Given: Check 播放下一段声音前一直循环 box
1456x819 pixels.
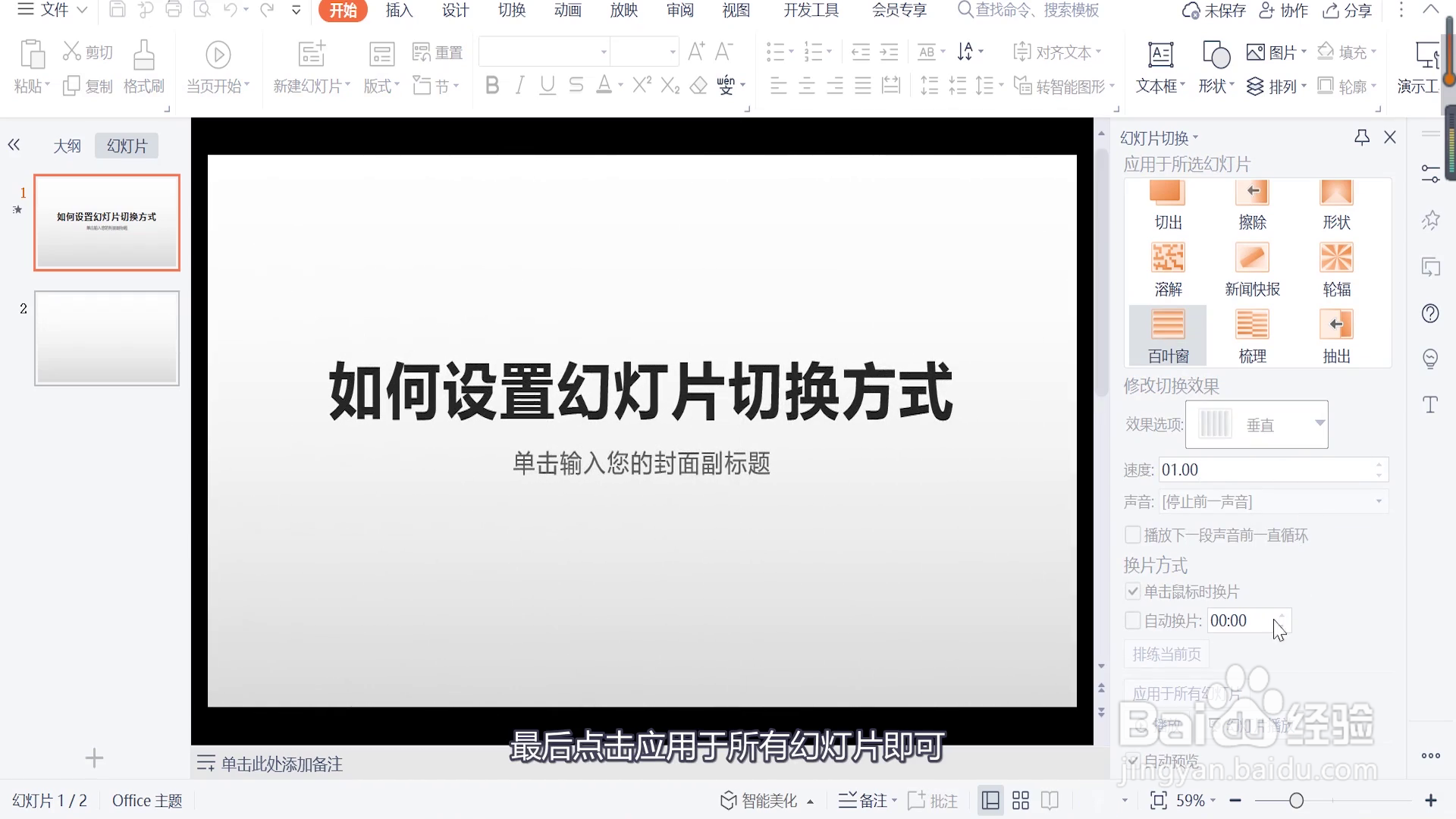Looking at the screenshot, I should click(1133, 535).
